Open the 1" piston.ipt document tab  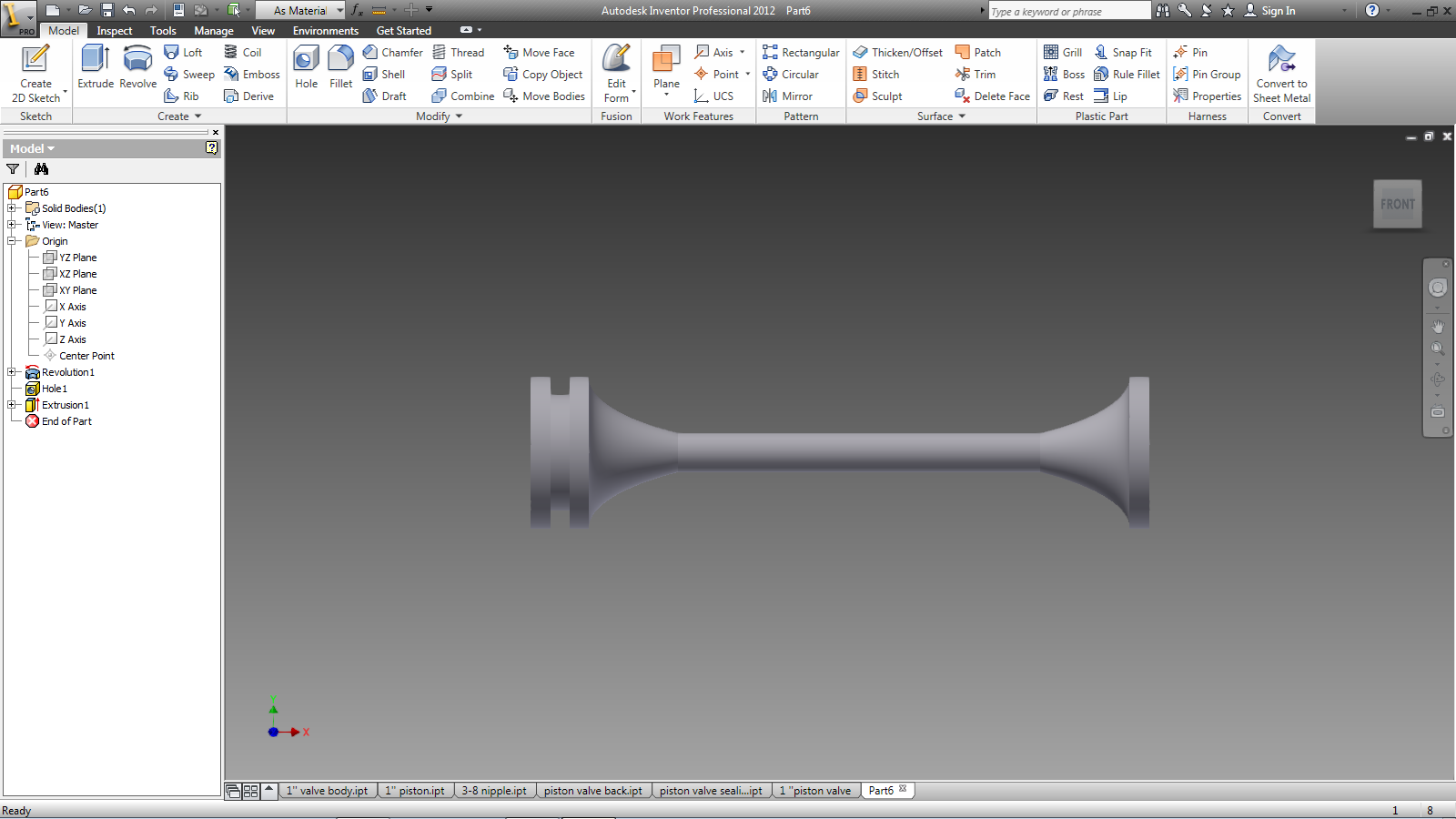coord(415,791)
